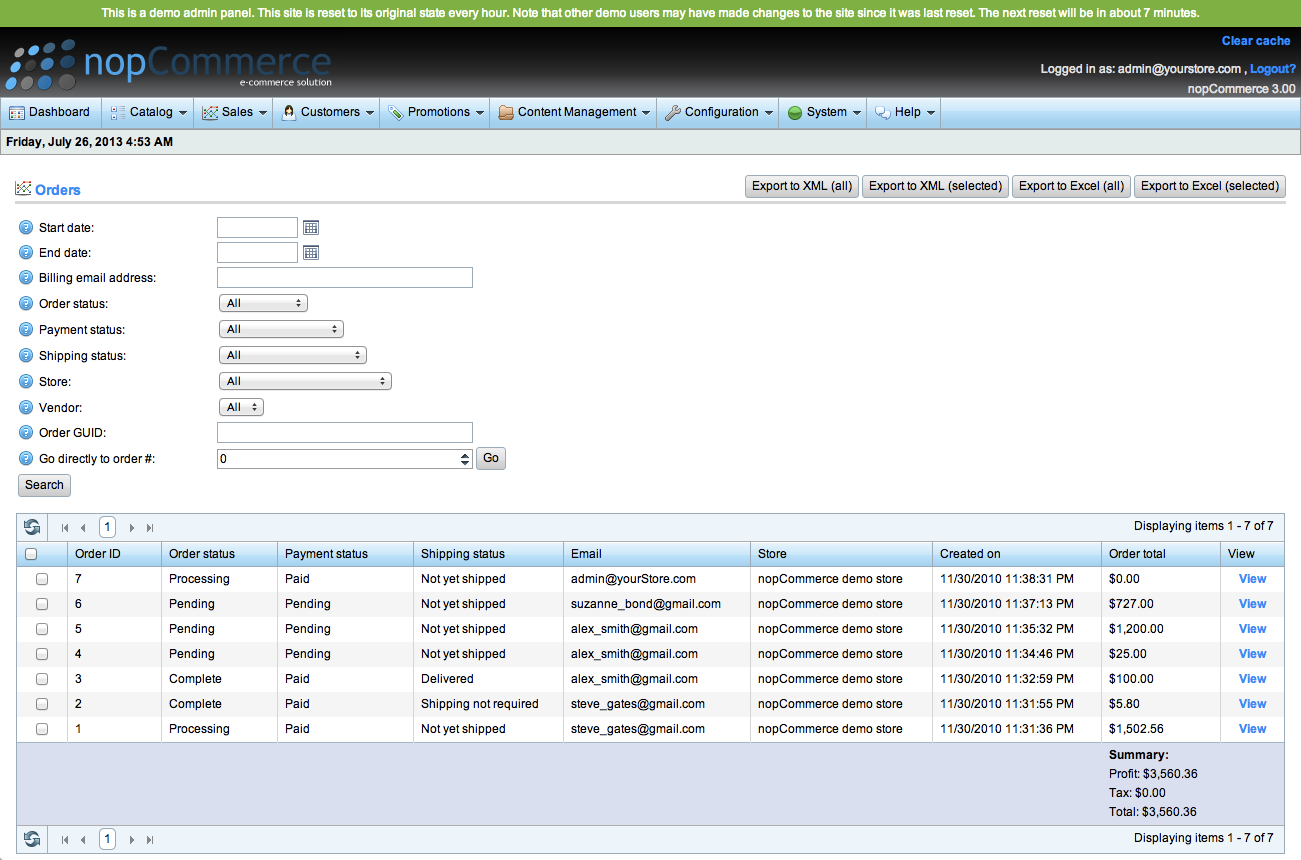Open the Start date calendar picker
This screenshot has width=1301, height=860.
click(x=311, y=228)
